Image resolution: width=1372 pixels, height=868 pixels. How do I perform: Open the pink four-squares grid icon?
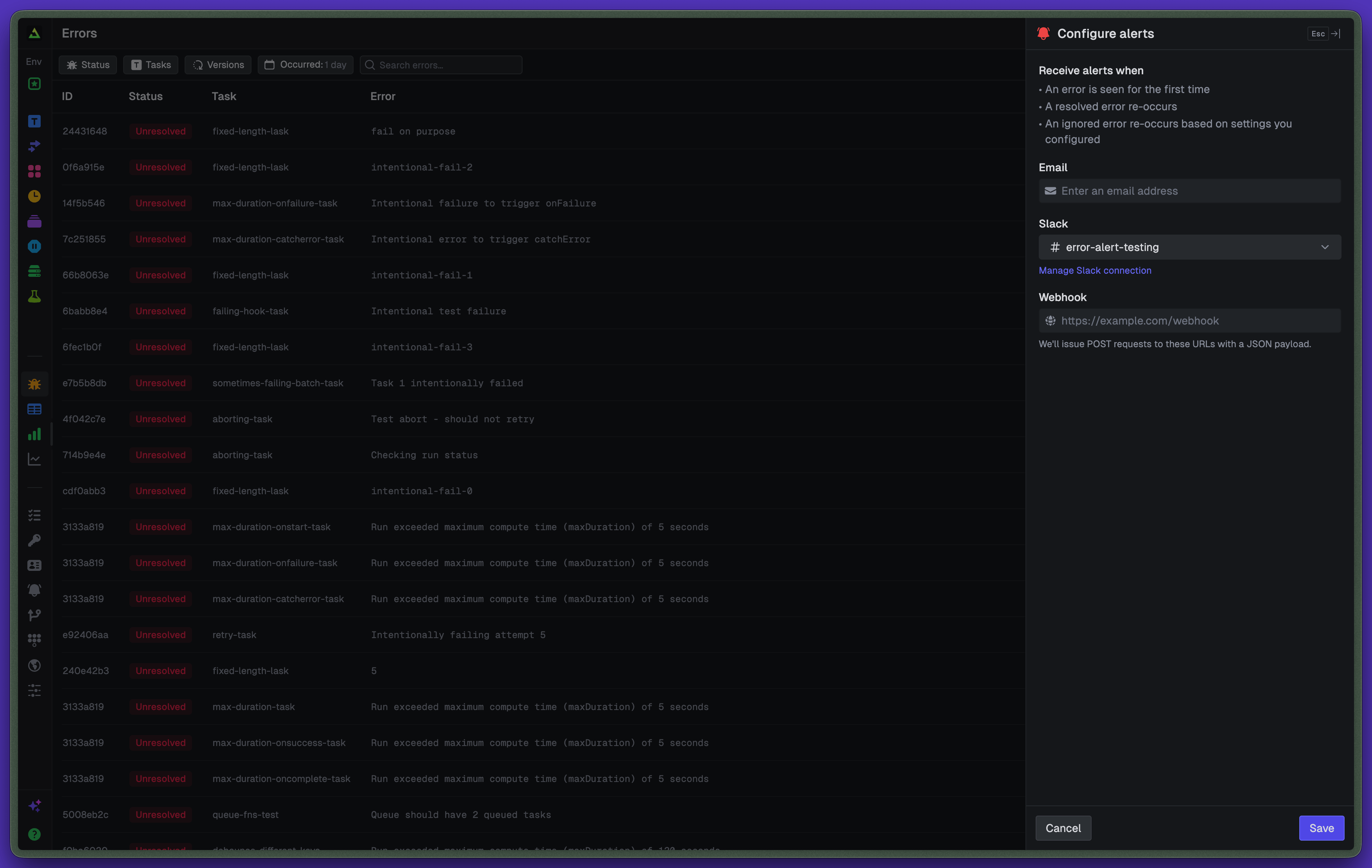(34, 171)
